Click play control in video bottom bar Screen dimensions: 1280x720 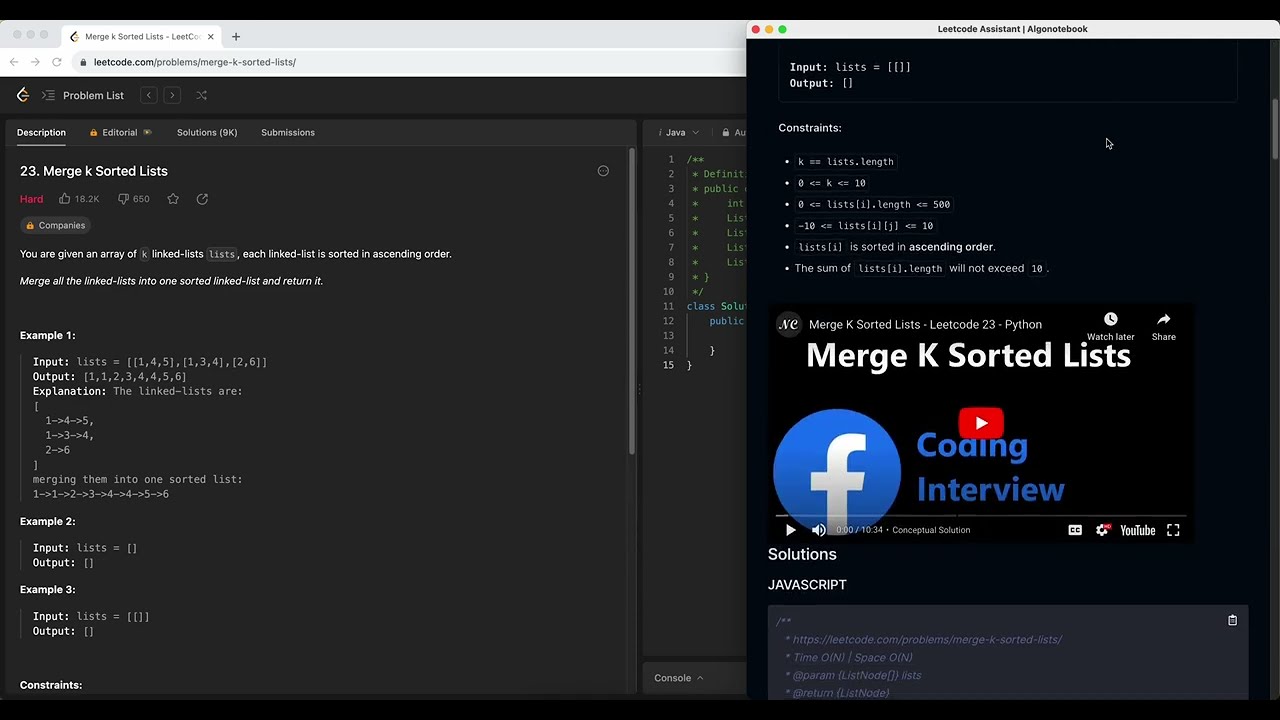click(x=790, y=530)
